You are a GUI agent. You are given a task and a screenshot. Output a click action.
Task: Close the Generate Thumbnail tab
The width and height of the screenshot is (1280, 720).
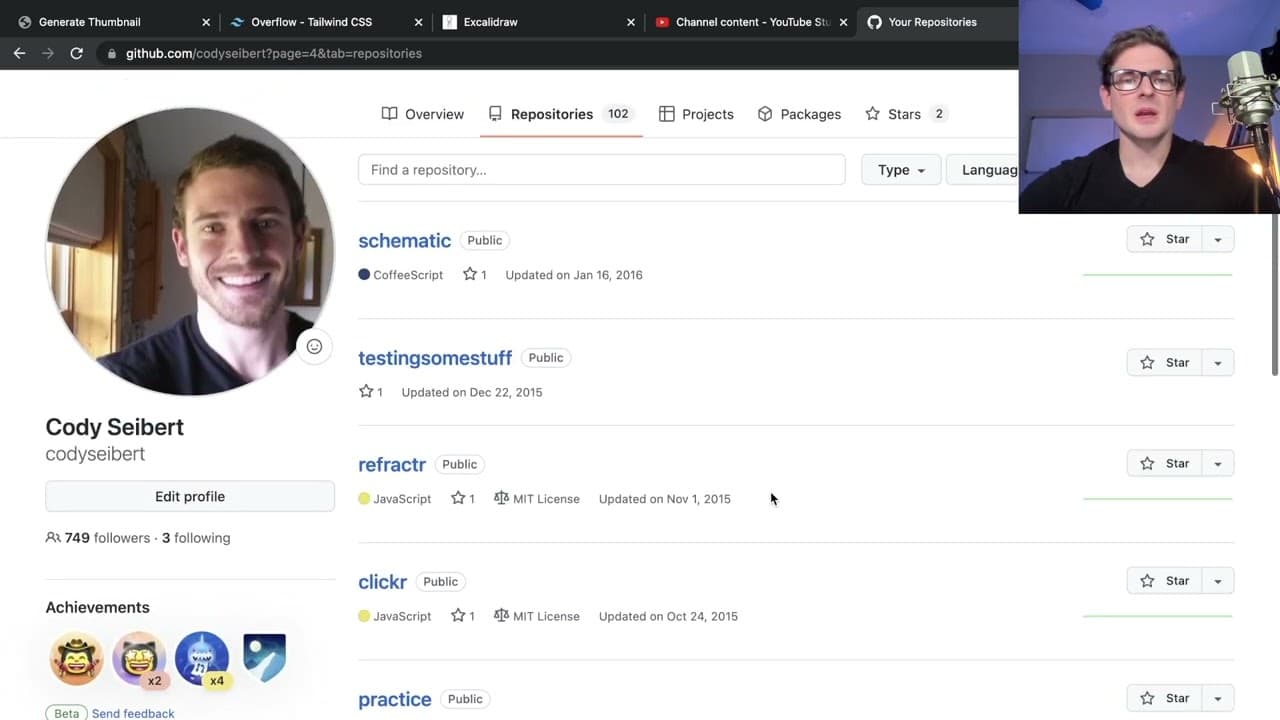coord(206,22)
